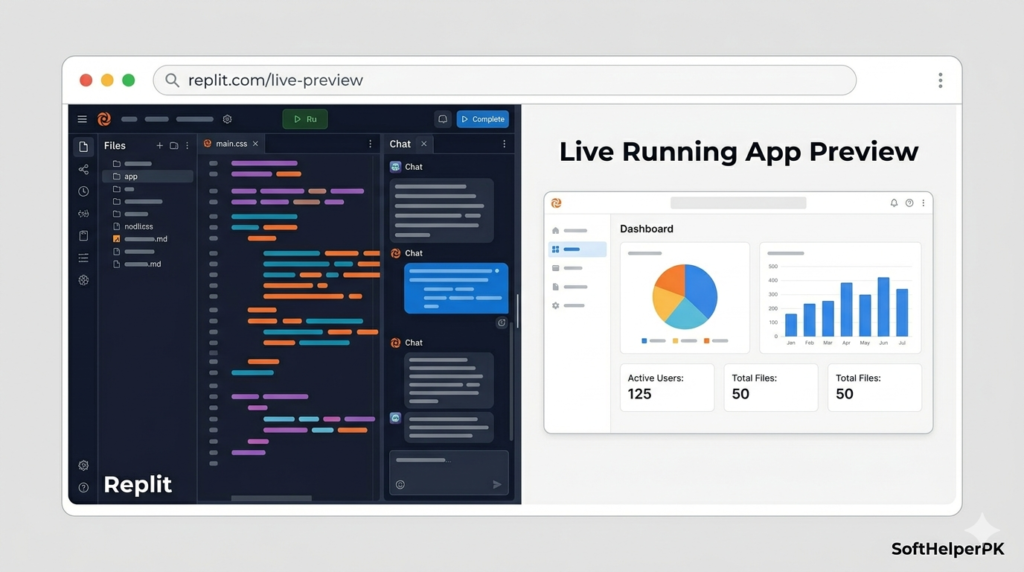Open the emoji picker in chat input

coord(400,485)
